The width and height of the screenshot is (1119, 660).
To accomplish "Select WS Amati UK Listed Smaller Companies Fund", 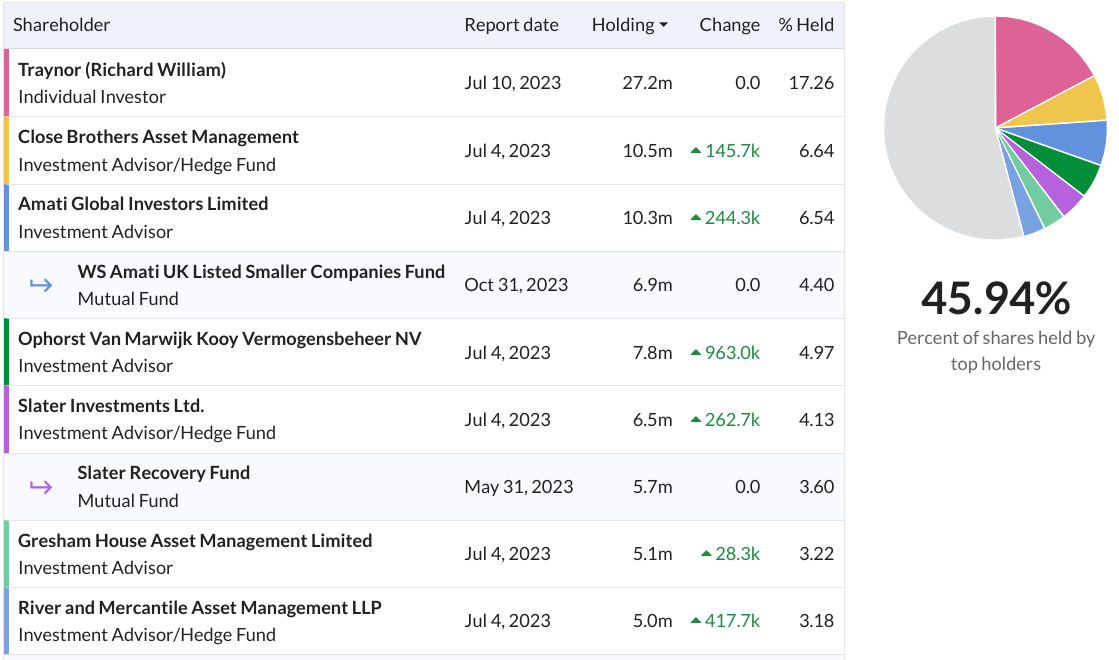I will (x=261, y=272).
